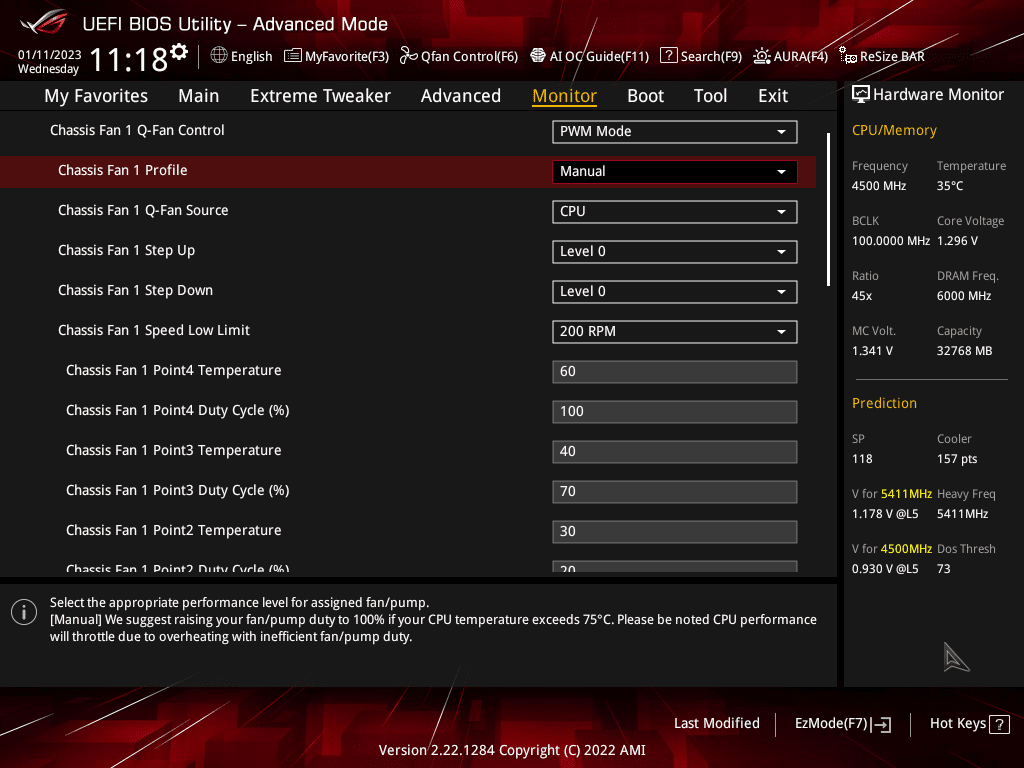Click the 100.0000 MHz BCLK value
Viewport: 1024px width, 768px height.
[x=891, y=241]
